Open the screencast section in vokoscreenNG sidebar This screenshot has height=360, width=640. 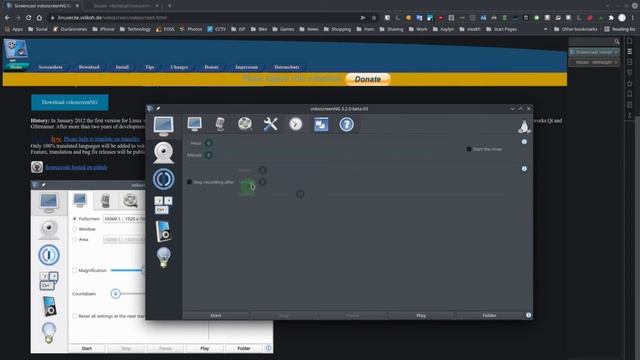coord(163,126)
